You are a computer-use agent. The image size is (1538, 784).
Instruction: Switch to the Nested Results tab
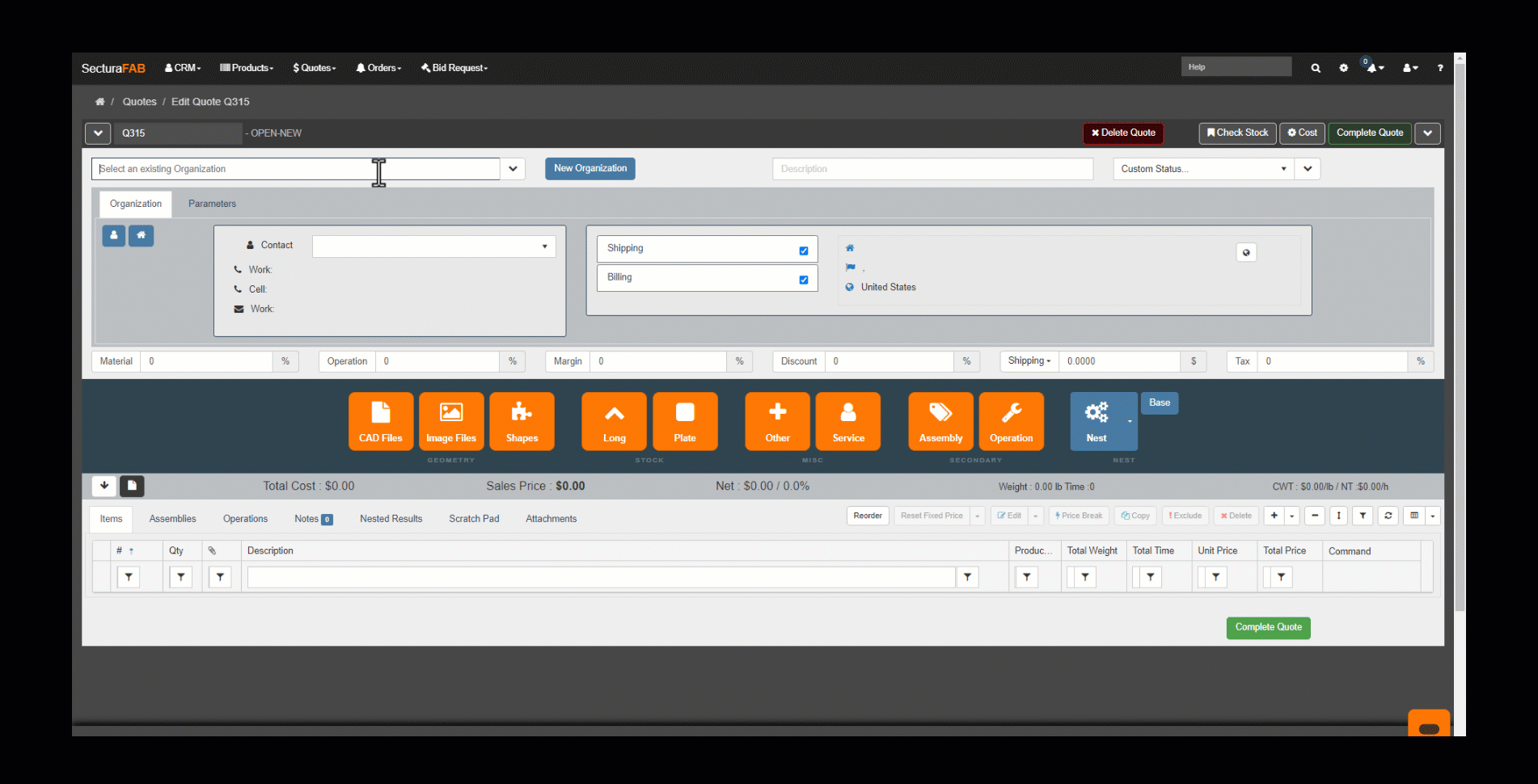[x=391, y=519]
